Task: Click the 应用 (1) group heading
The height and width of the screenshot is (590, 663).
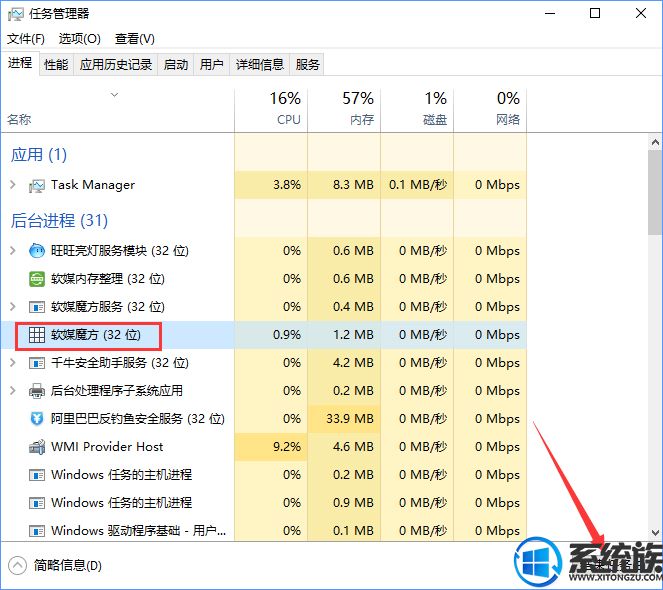Action: pos(39,154)
